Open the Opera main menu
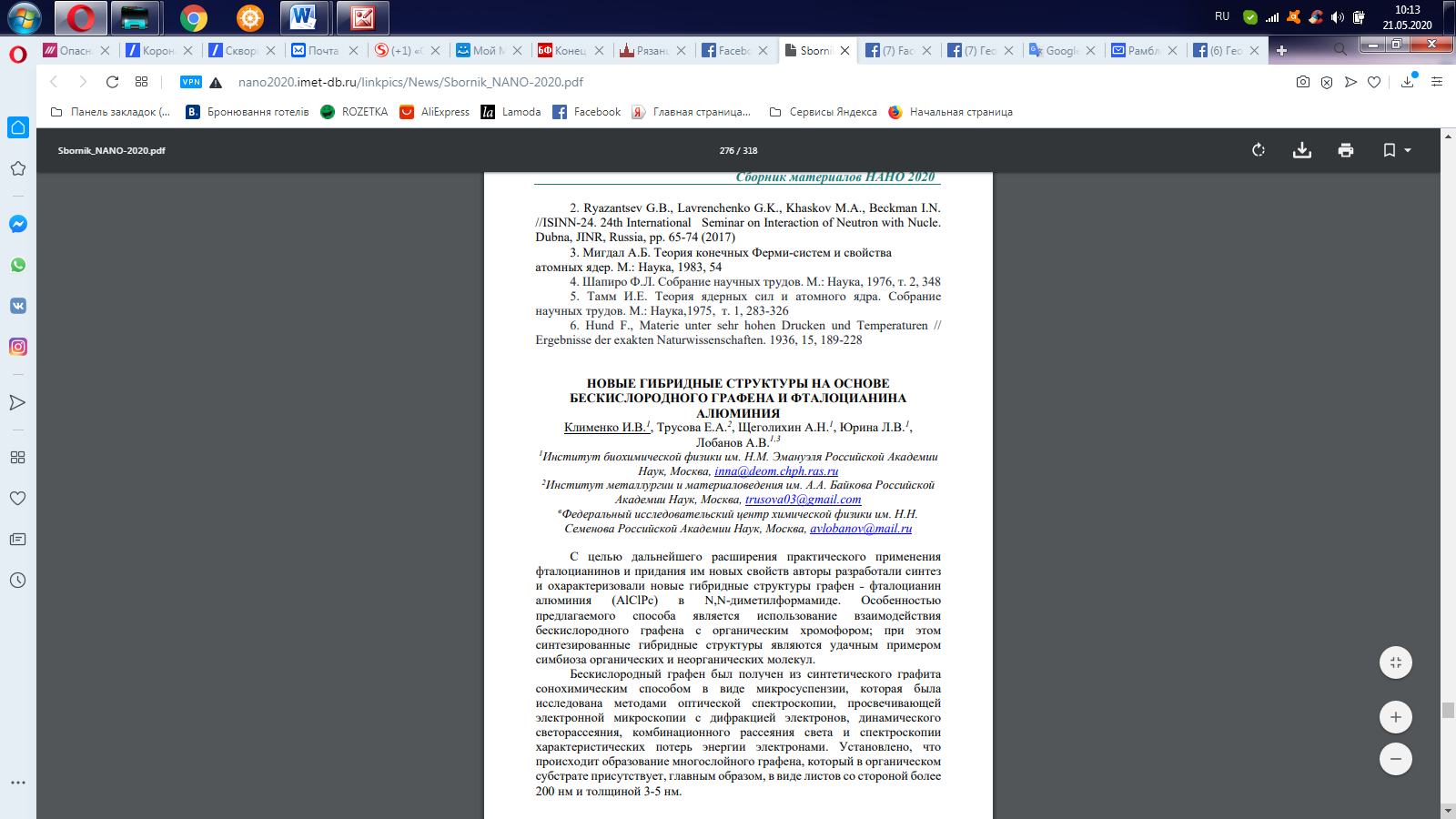Image resolution: width=1456 pixels, height=819 pixels. 18,55
